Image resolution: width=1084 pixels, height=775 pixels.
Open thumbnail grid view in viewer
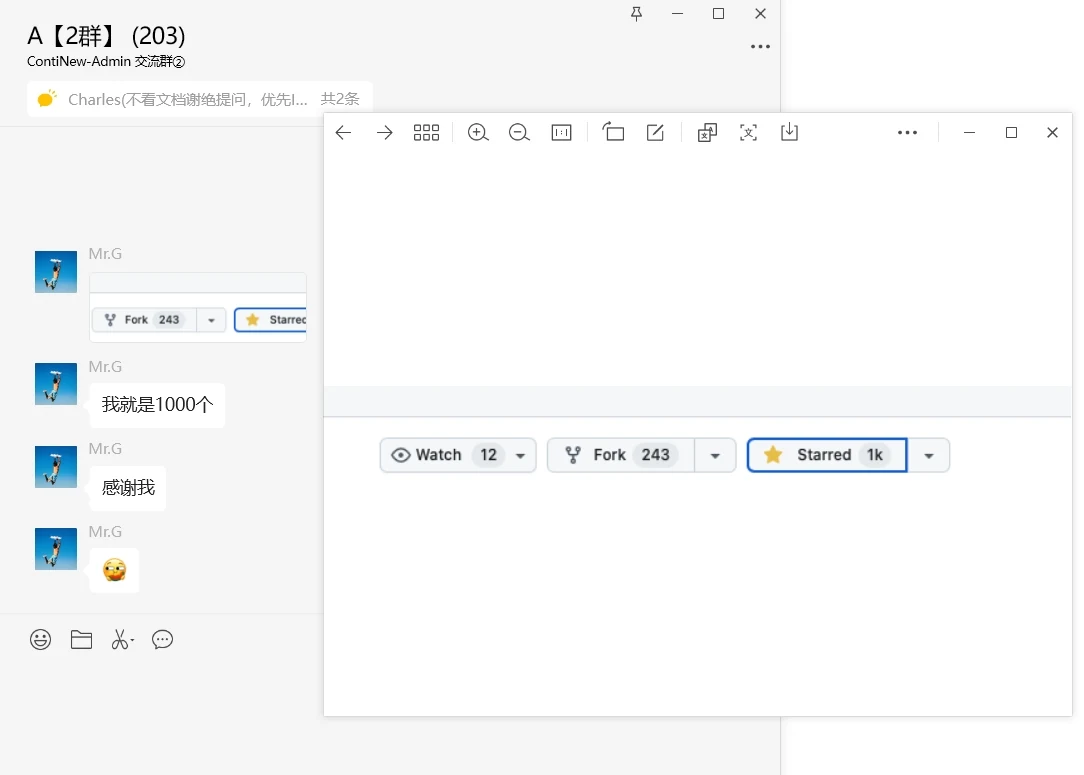[x=426, y=132]
